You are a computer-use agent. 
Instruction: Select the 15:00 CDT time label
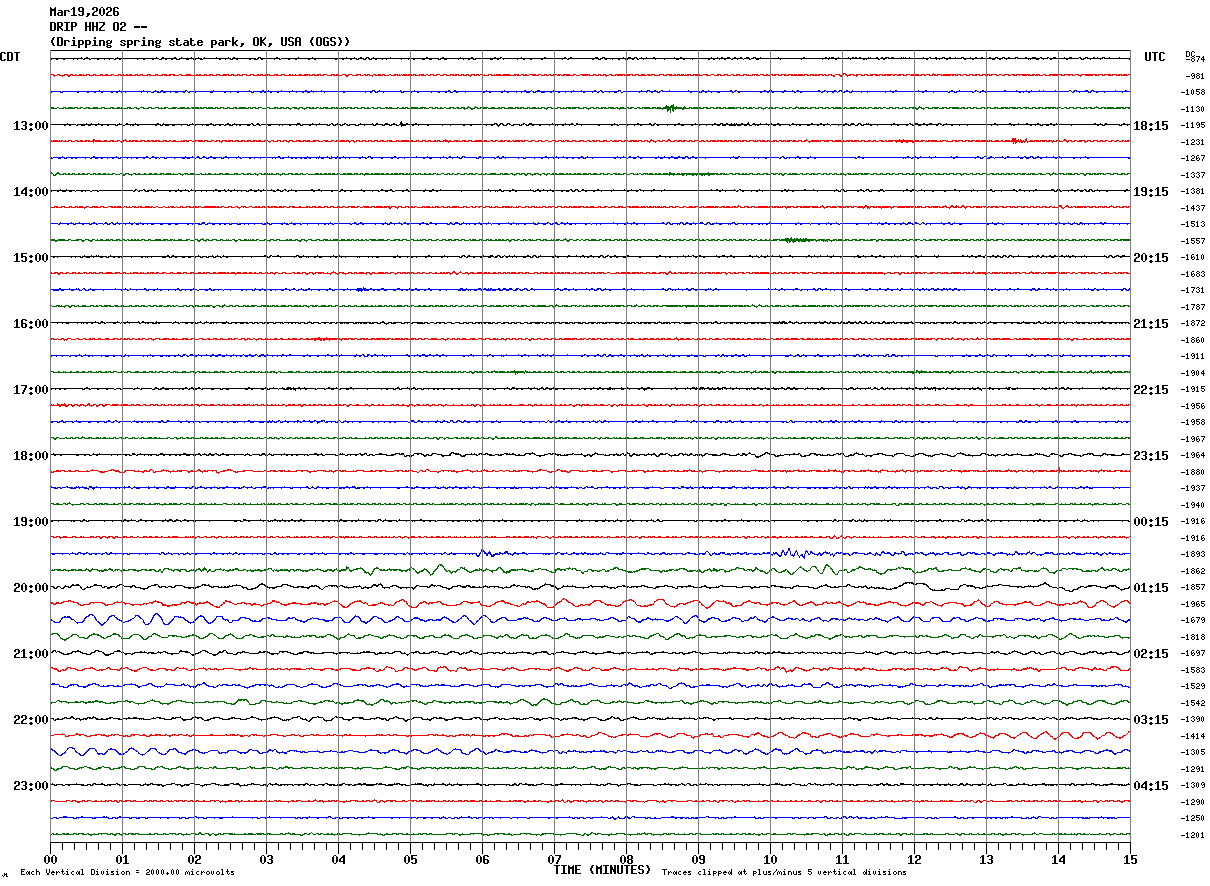tap(30, 258)
